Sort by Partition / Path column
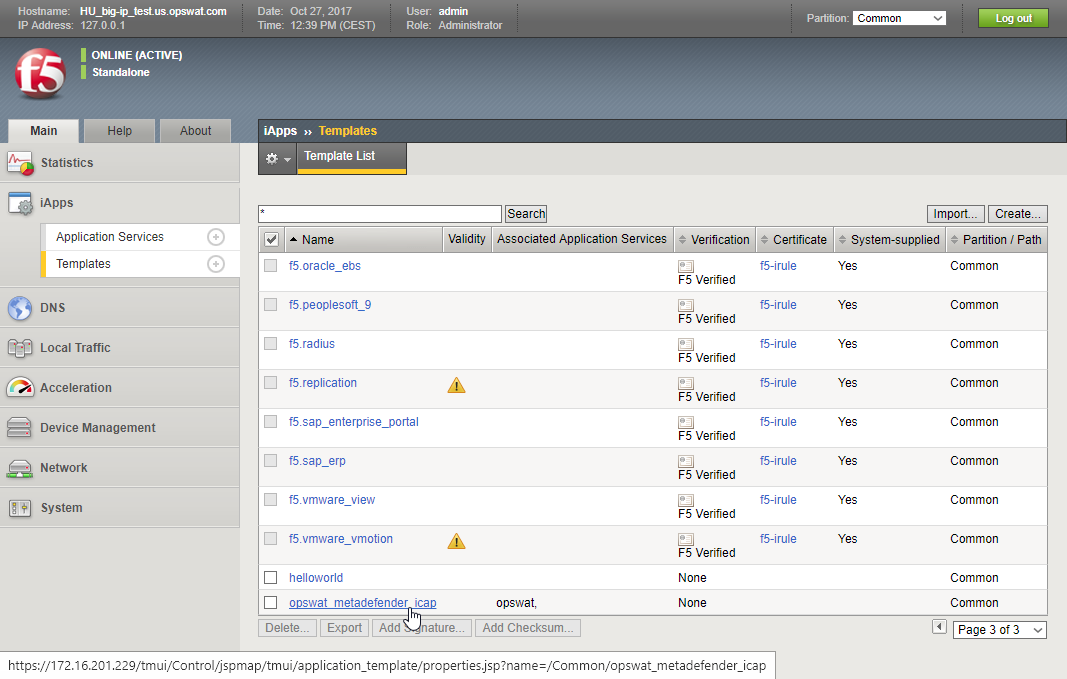The image size is (1067, 679). [996, 239]
